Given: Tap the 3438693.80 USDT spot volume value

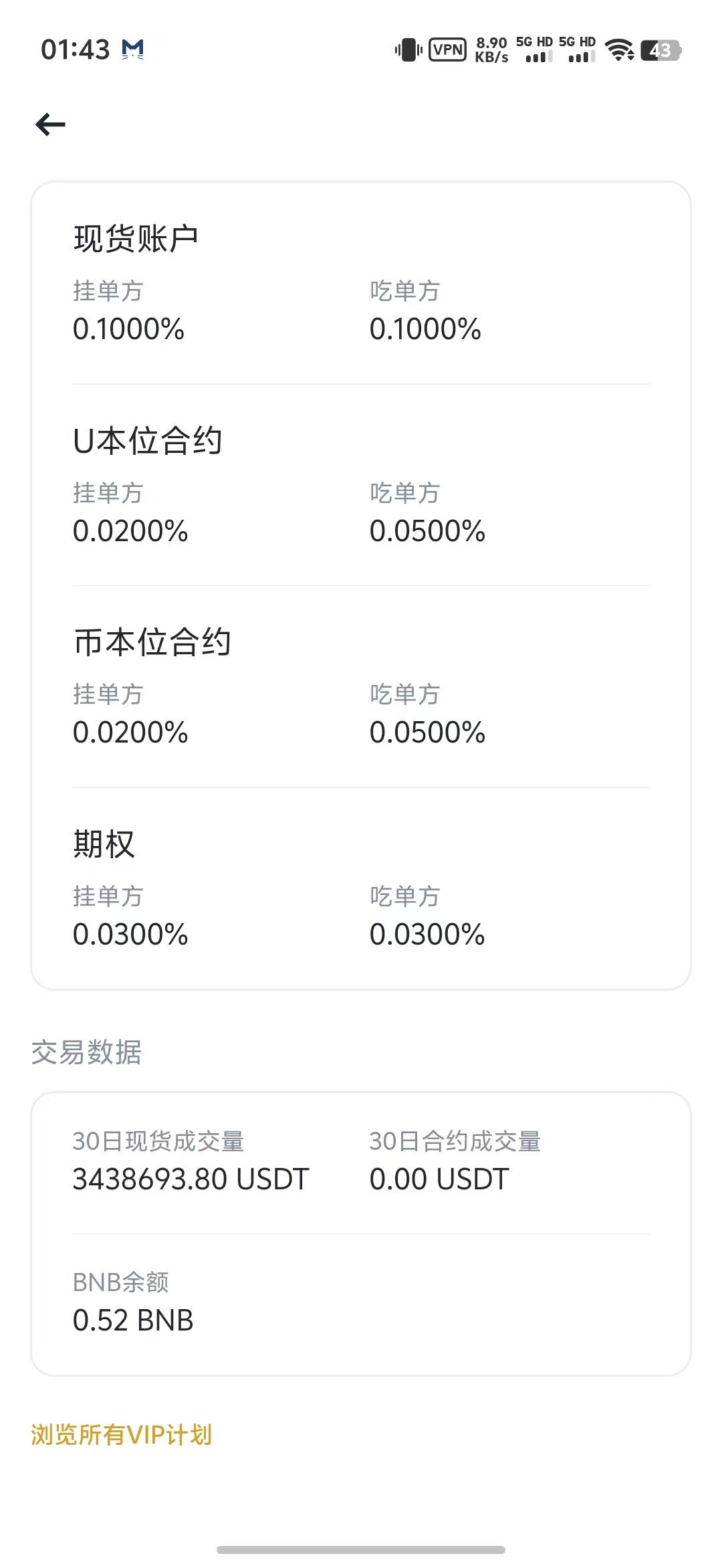Looking at the screenshot, I should tap(191, 1179).
